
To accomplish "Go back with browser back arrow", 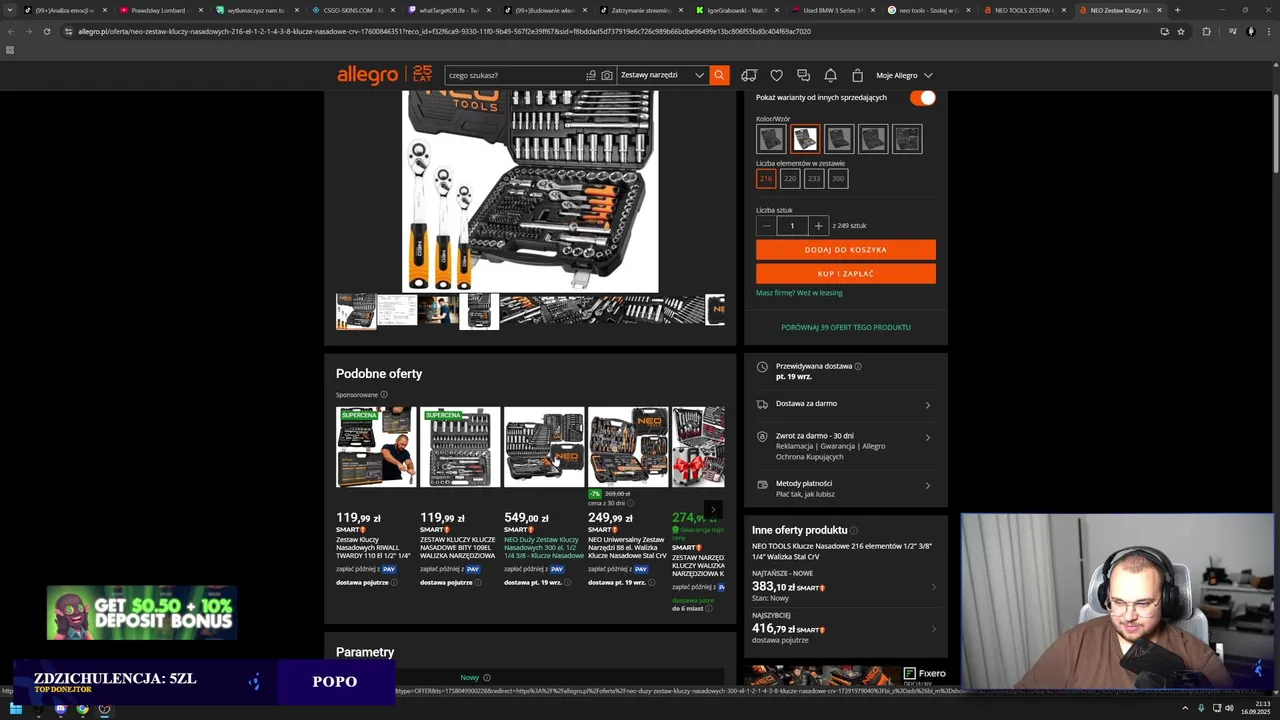I will click(10, 31).
